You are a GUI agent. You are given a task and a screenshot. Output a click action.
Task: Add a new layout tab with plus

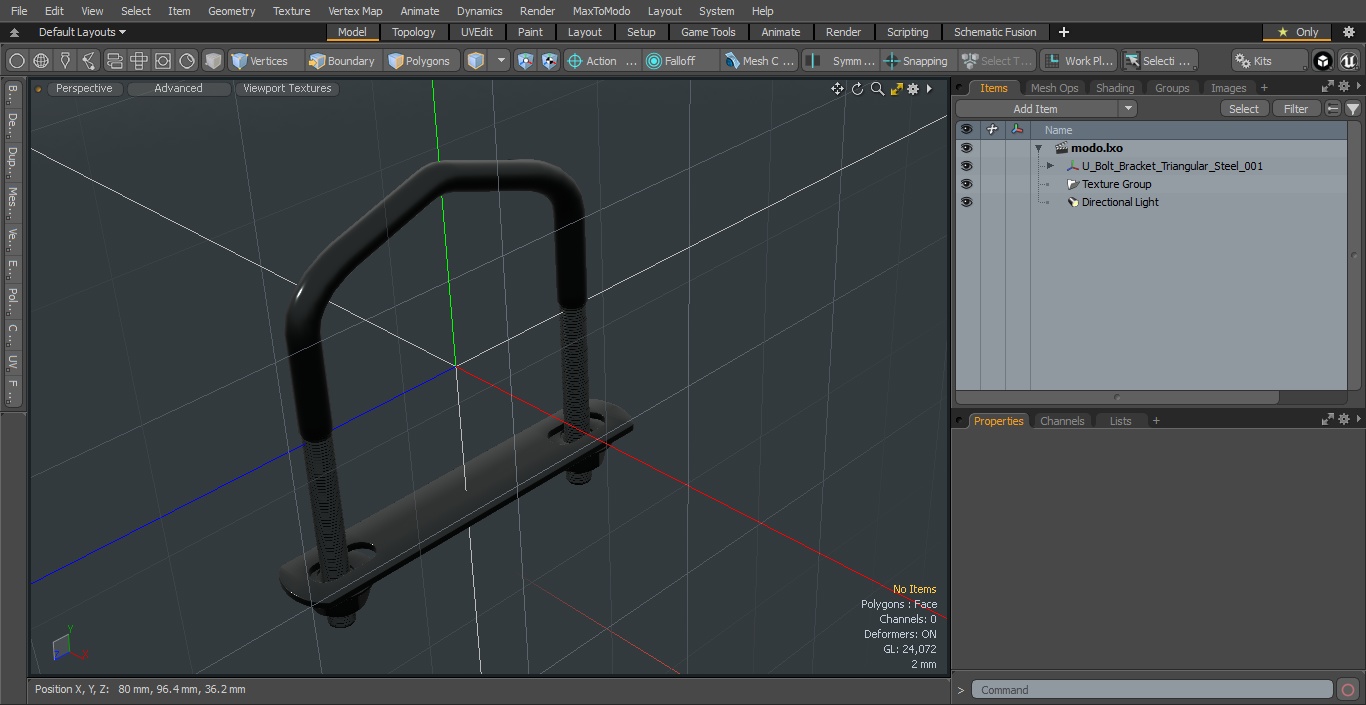tap(1064, 32)
